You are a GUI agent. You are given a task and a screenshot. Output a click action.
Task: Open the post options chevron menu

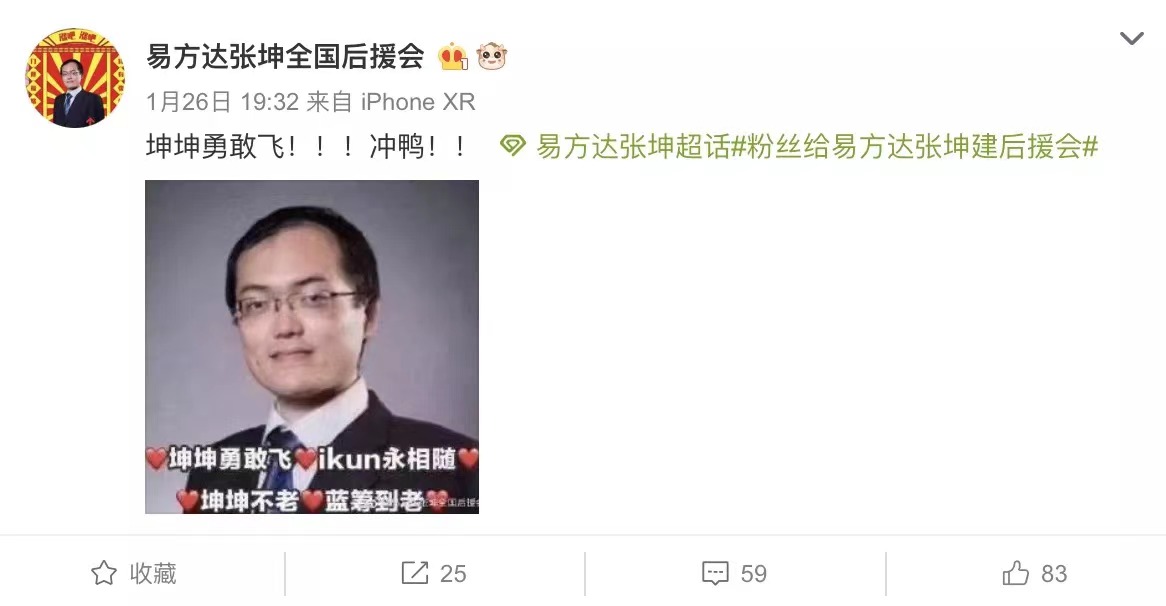click(1131, 38)
